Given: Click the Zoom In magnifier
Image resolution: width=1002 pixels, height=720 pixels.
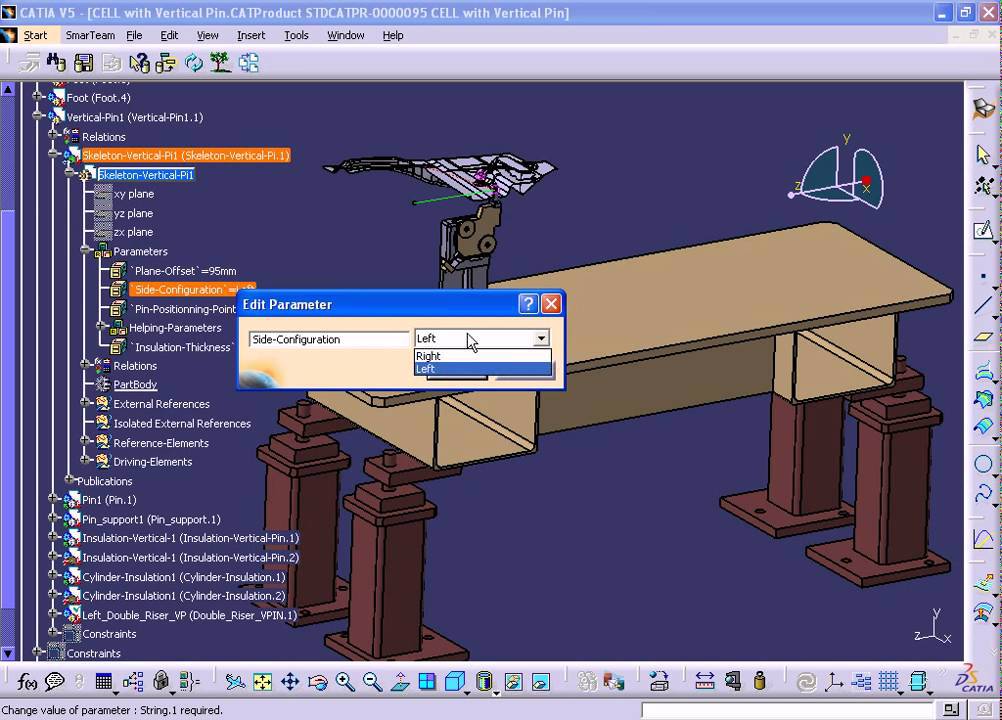Looking at the screenshot, I should coord(344,682).
